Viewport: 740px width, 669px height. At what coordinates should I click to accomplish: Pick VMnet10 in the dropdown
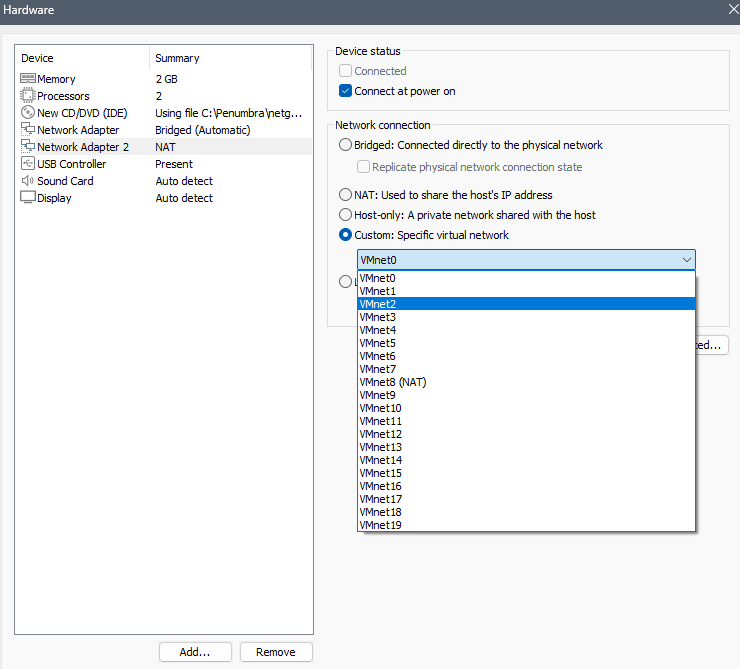click(x=526, y=408)
